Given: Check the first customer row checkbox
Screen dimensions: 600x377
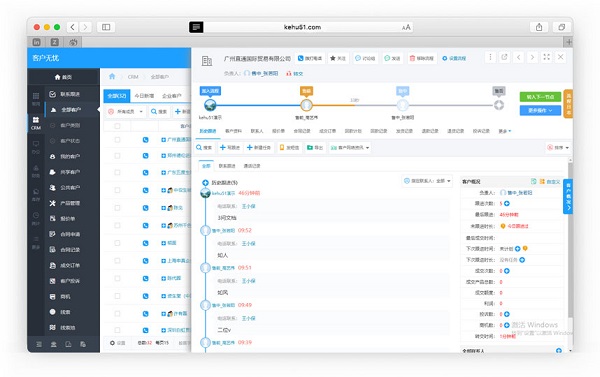Looking at the screenshot, I should click(117, 140).
